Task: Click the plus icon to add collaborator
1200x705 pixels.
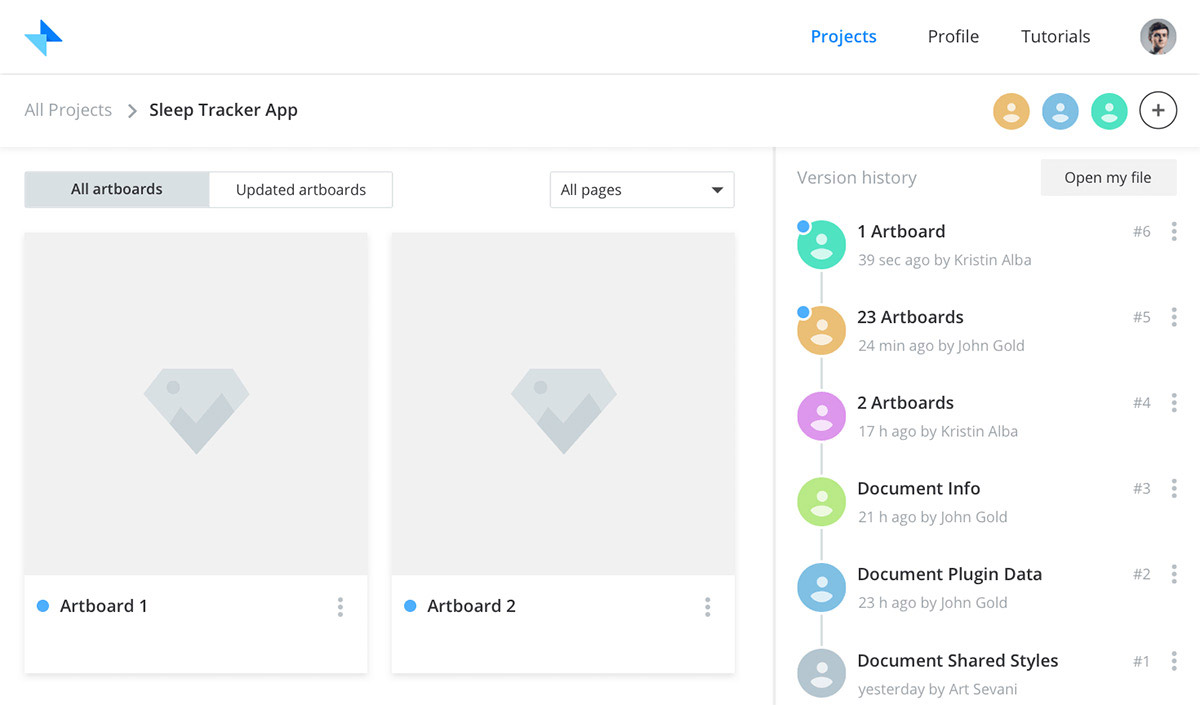Action: [x=1158, y=111]
